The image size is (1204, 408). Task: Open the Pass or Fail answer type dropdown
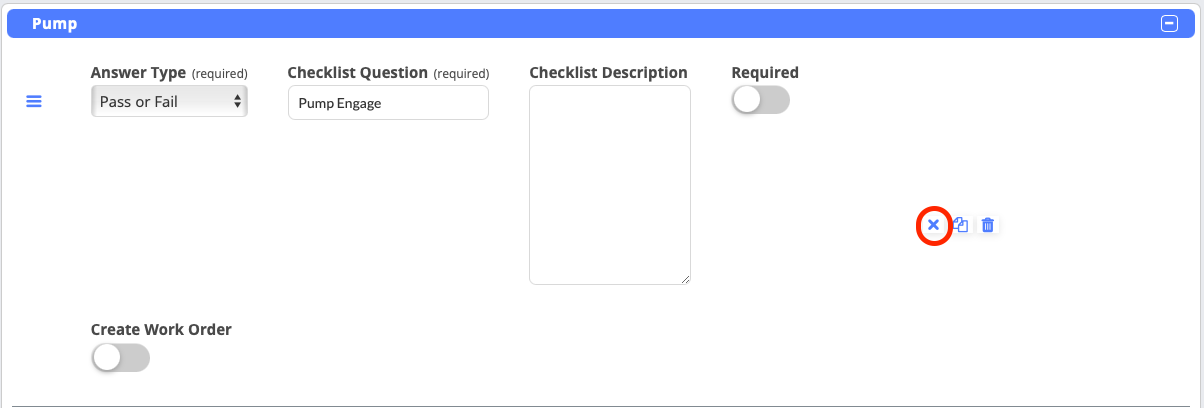[169, 102]
